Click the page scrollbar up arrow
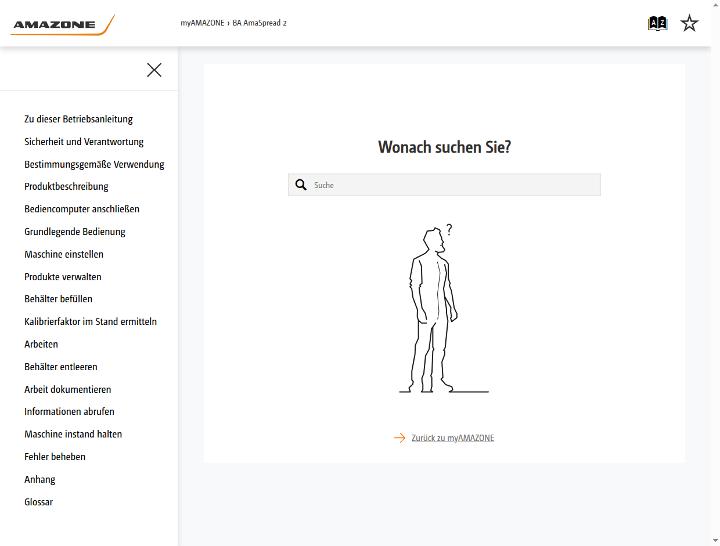Image resolution: width=720 pixels, height=546 pixels. coord(716,4)
